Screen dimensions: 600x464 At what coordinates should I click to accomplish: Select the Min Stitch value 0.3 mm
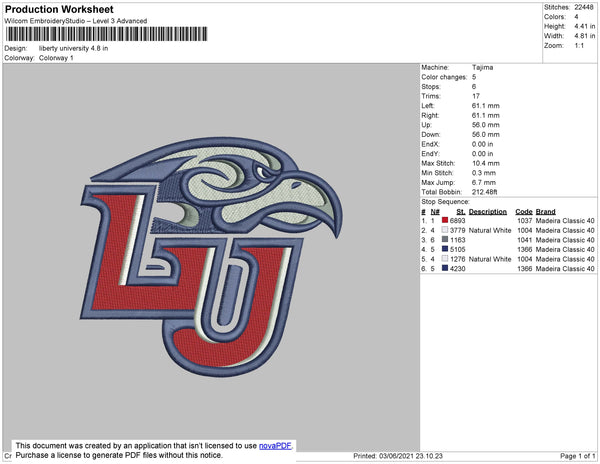[484, 173]
